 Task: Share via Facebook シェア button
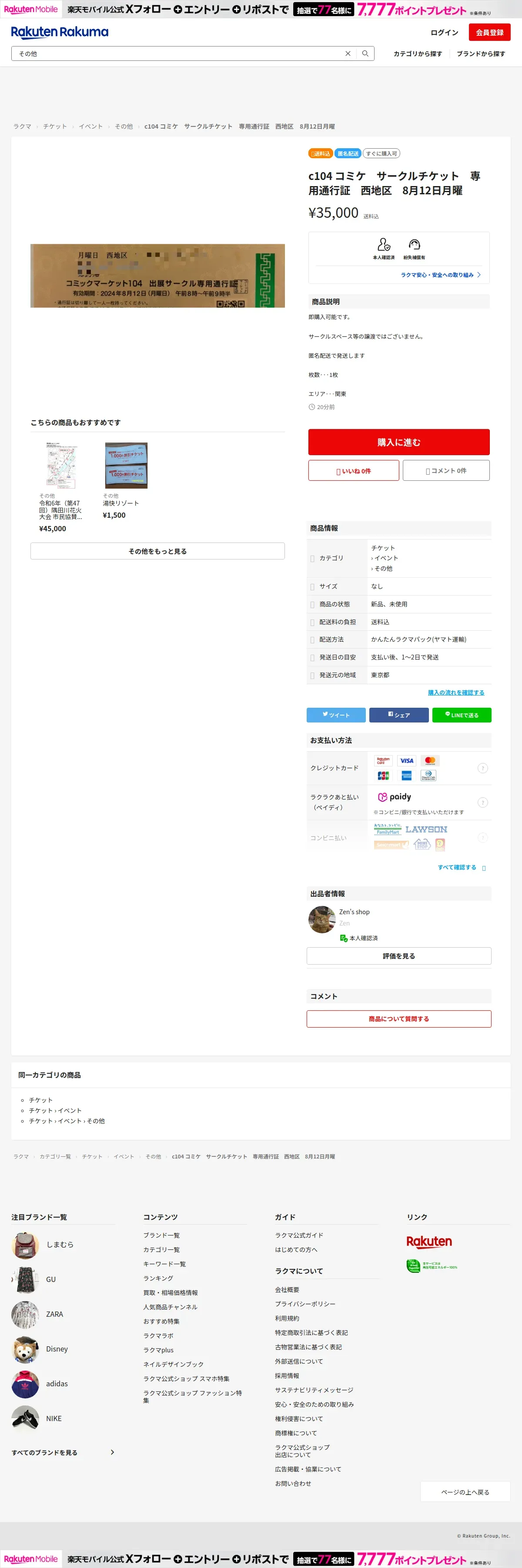point(399,715)
